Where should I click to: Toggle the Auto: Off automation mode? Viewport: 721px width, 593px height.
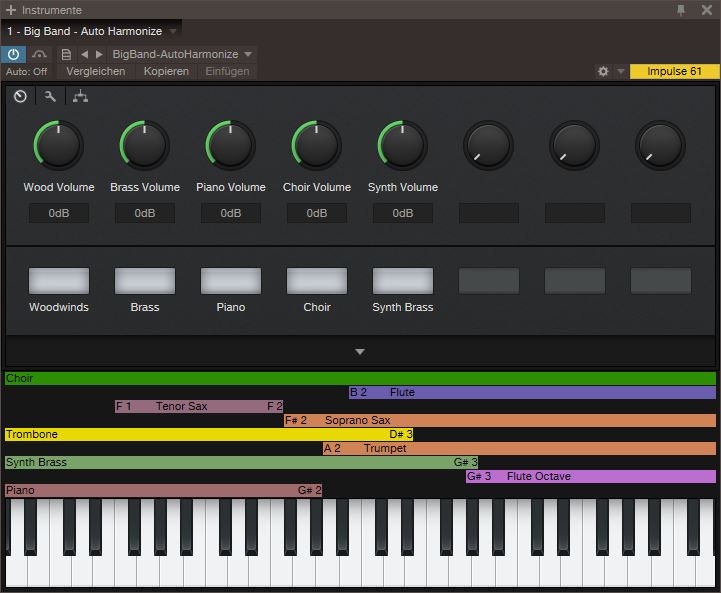(26, 72)
